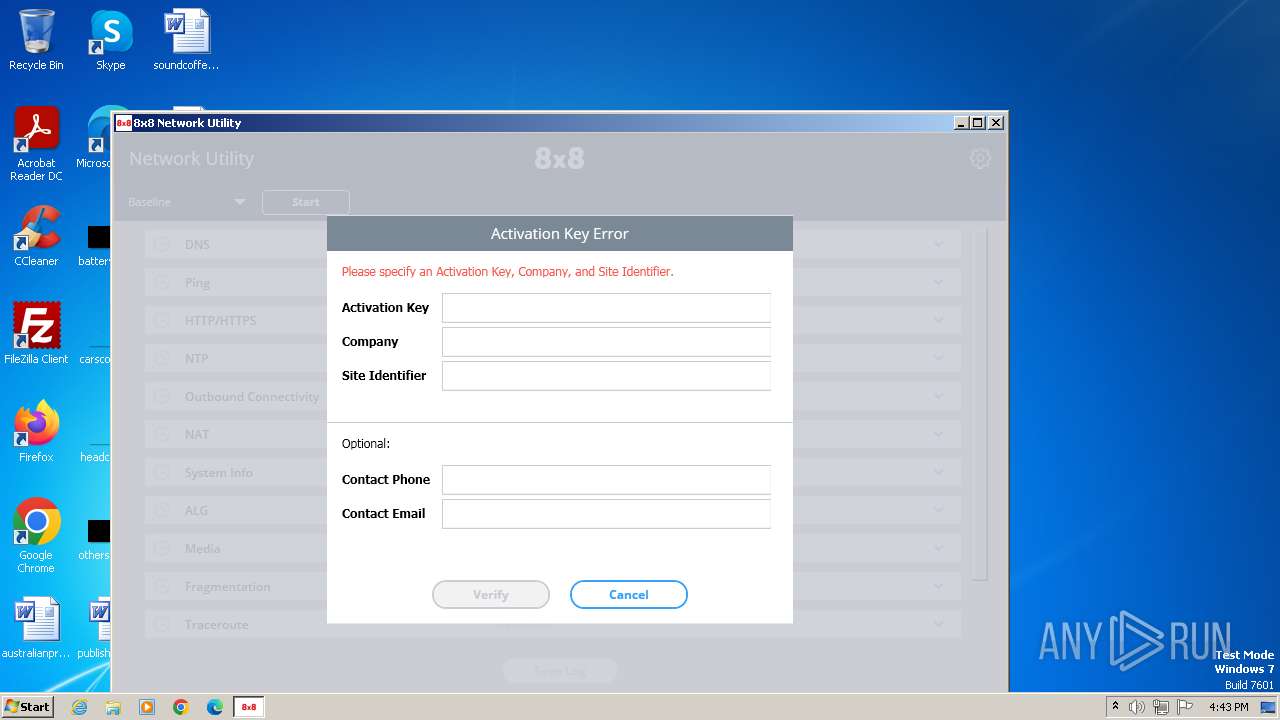Expand the Media row chevron
1280x720 pixels.
[938, 549]
